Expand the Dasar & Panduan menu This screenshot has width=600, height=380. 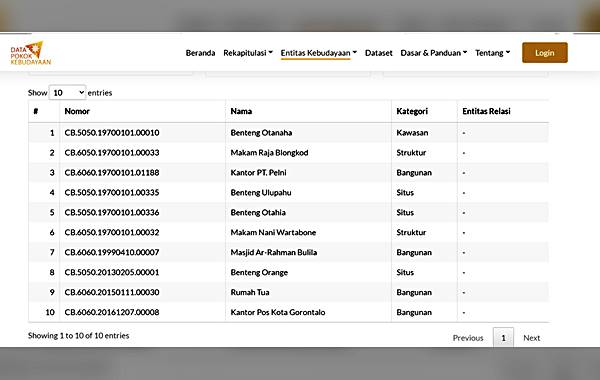pos(434,53)
